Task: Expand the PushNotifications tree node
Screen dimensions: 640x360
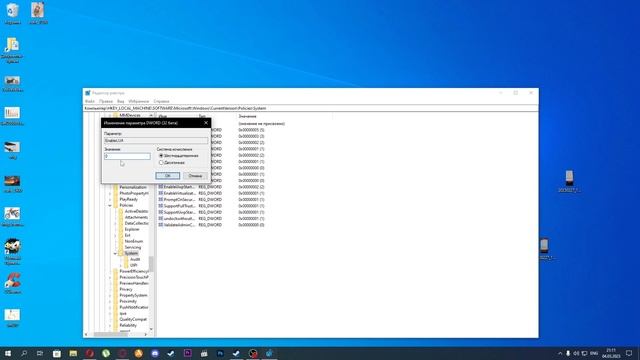Action: [110, 307]
